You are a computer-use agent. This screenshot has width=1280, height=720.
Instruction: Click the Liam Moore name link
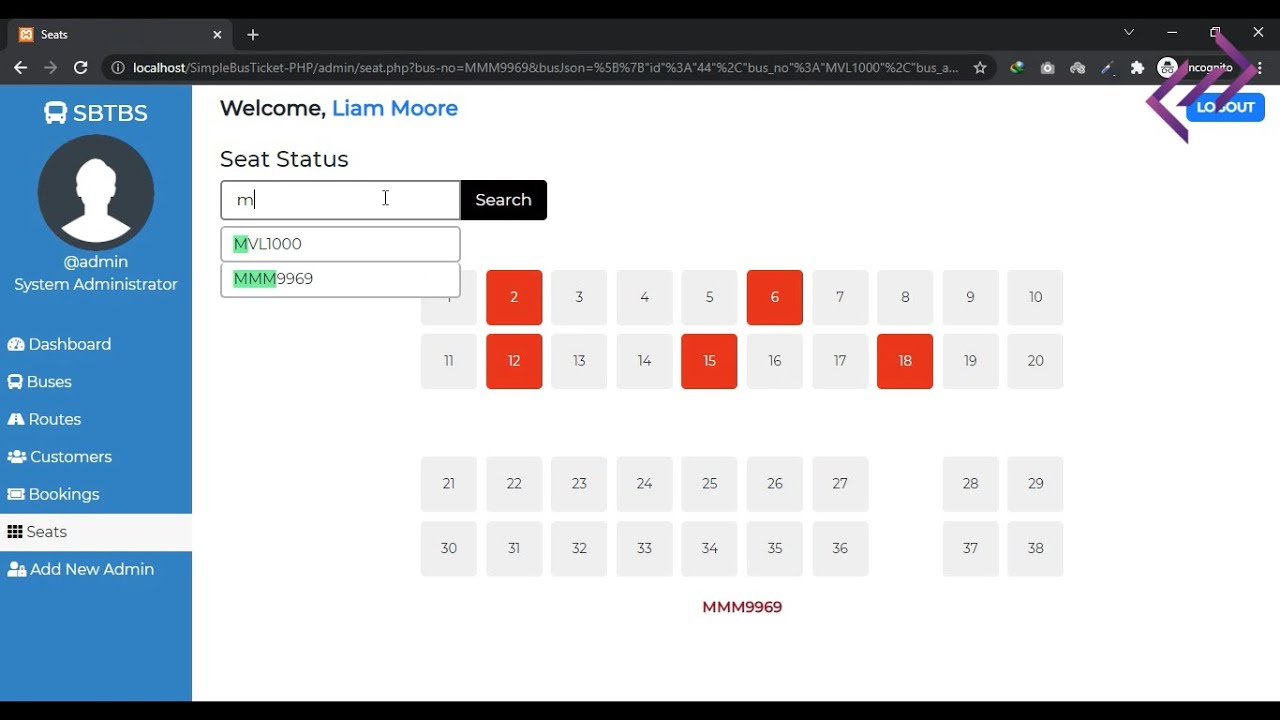coord(395,108)
